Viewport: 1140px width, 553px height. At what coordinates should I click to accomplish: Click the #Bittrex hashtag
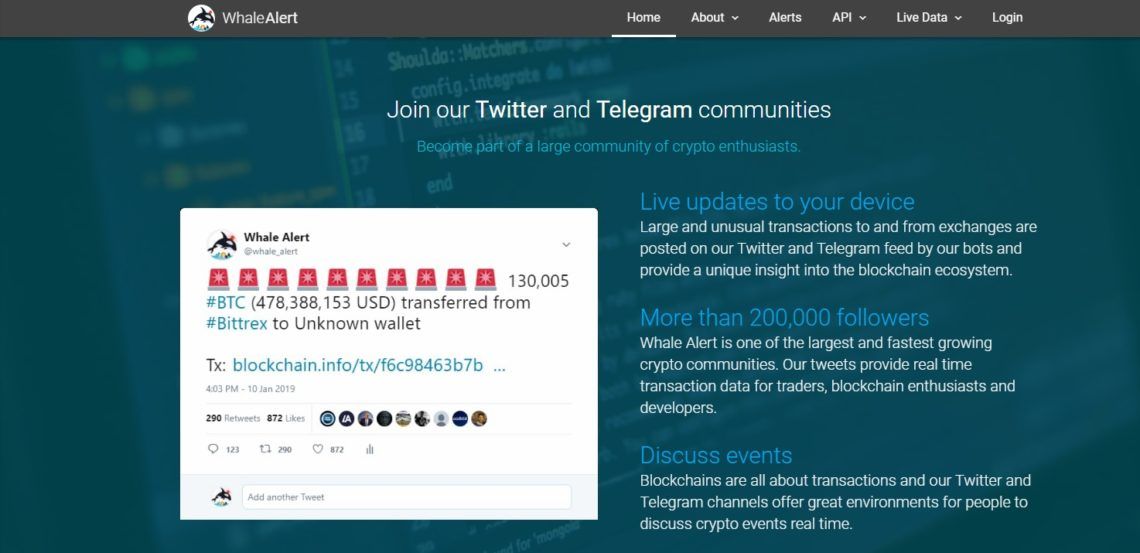click(237, 323)
